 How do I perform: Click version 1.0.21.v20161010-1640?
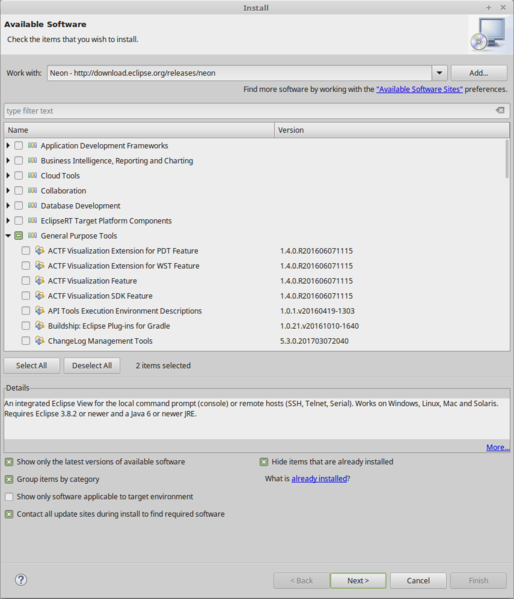[319, 326]
